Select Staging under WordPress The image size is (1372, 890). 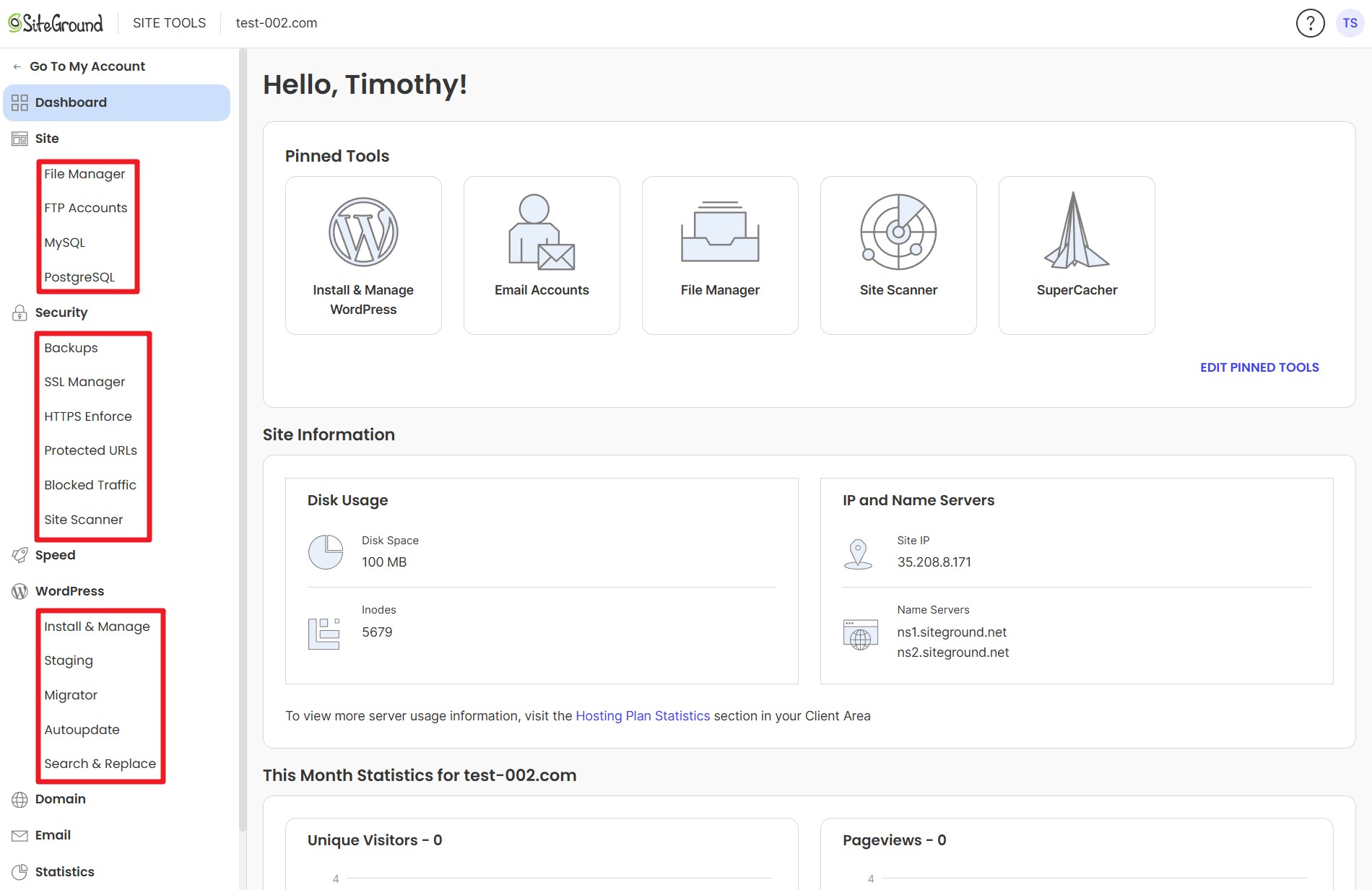69,660
